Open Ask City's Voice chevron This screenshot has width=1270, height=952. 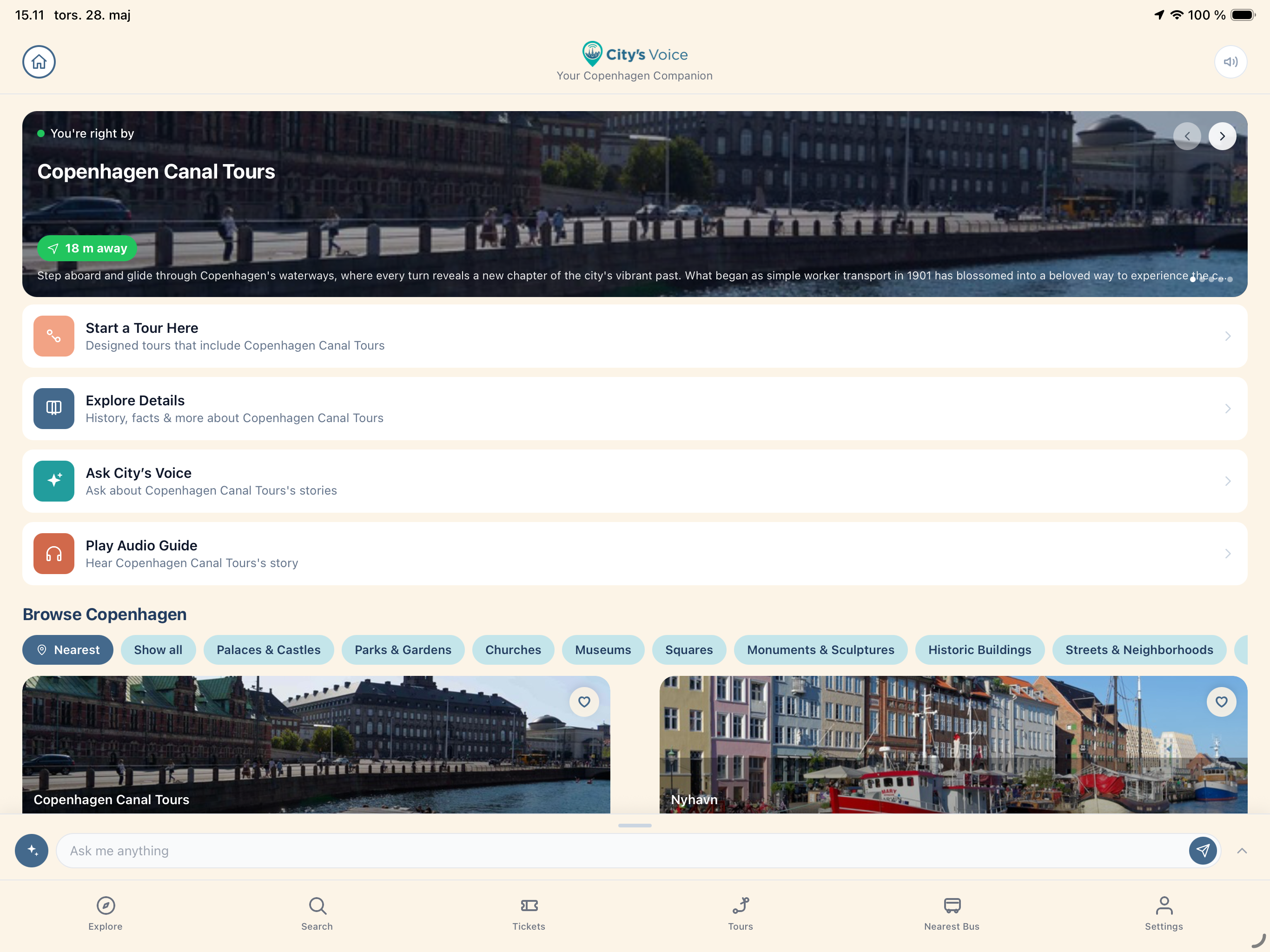[x=1228, y=481]
